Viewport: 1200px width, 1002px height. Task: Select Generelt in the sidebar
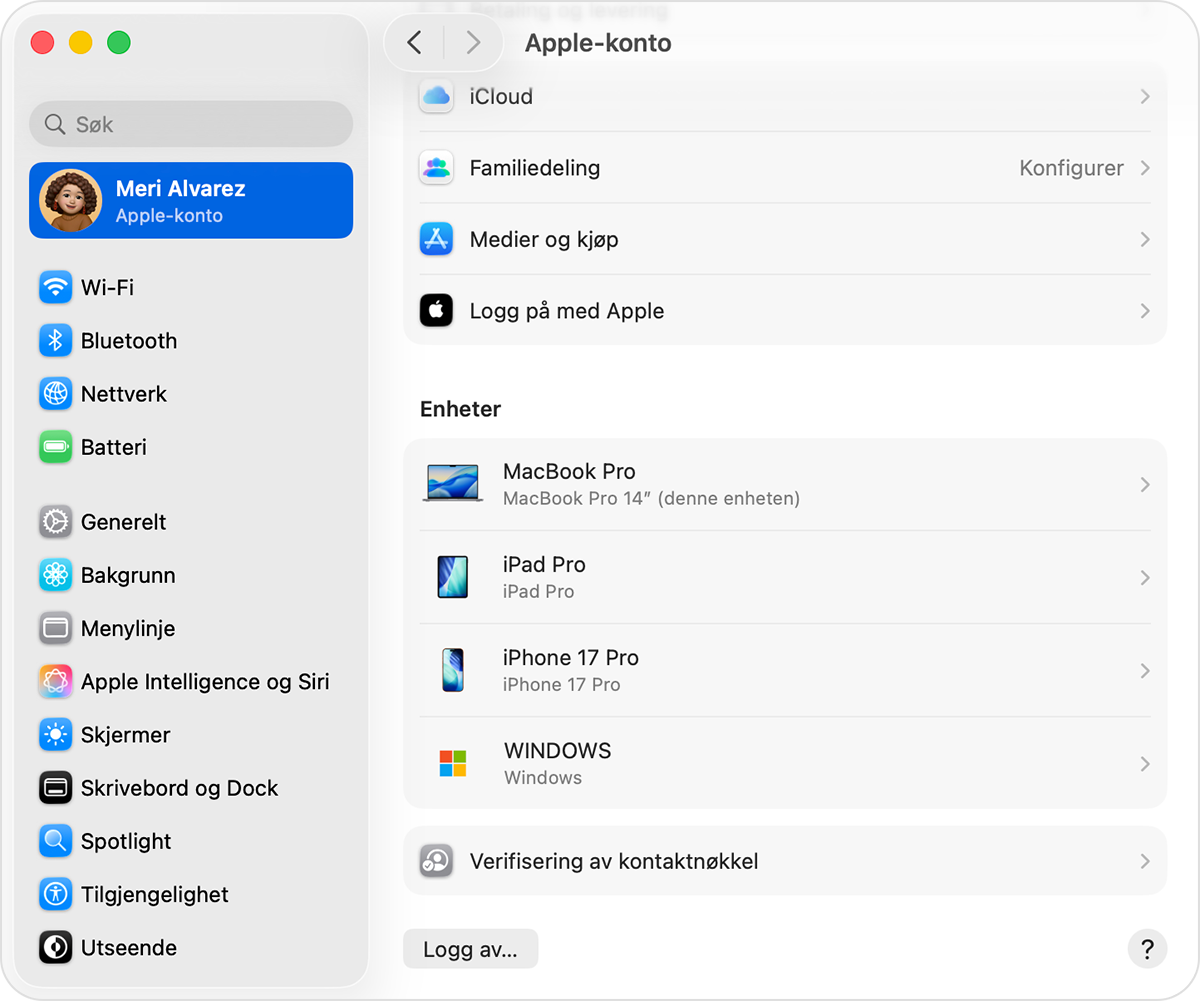(x=123, y=522)
